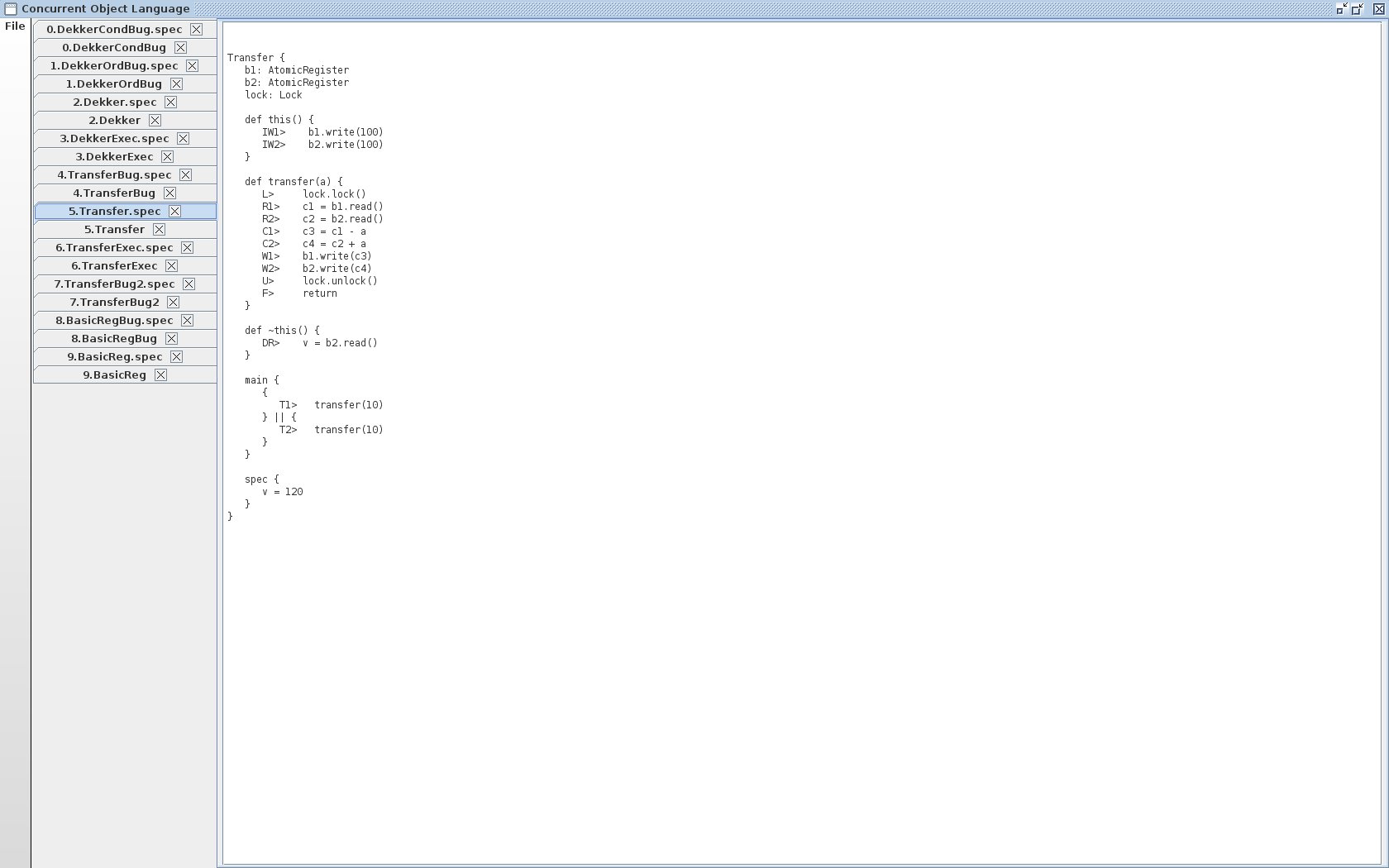Maximize the Concurrent Object Language window
The width and height of the screenshot is (1389, 868).
coord(1357,9)
